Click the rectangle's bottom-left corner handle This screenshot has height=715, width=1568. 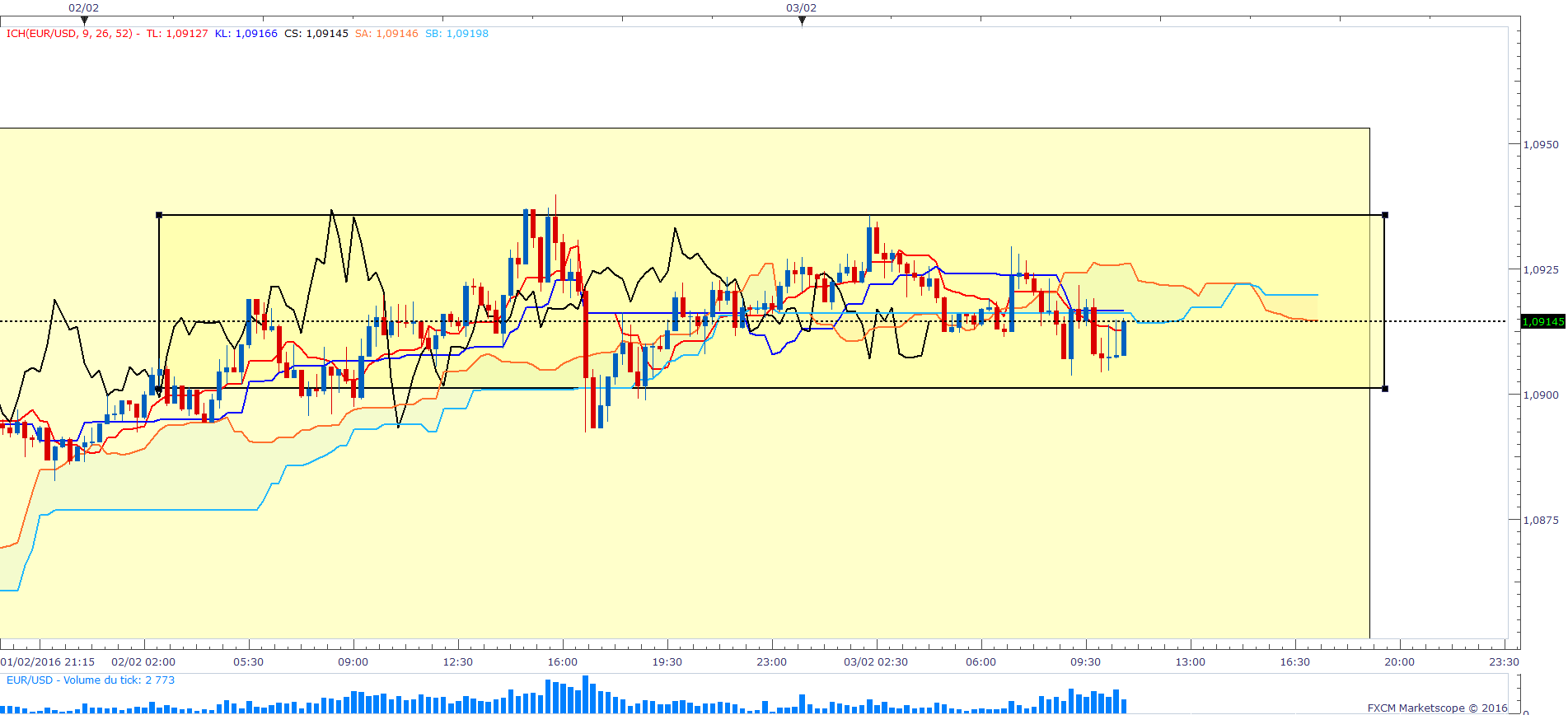(159, 389)
